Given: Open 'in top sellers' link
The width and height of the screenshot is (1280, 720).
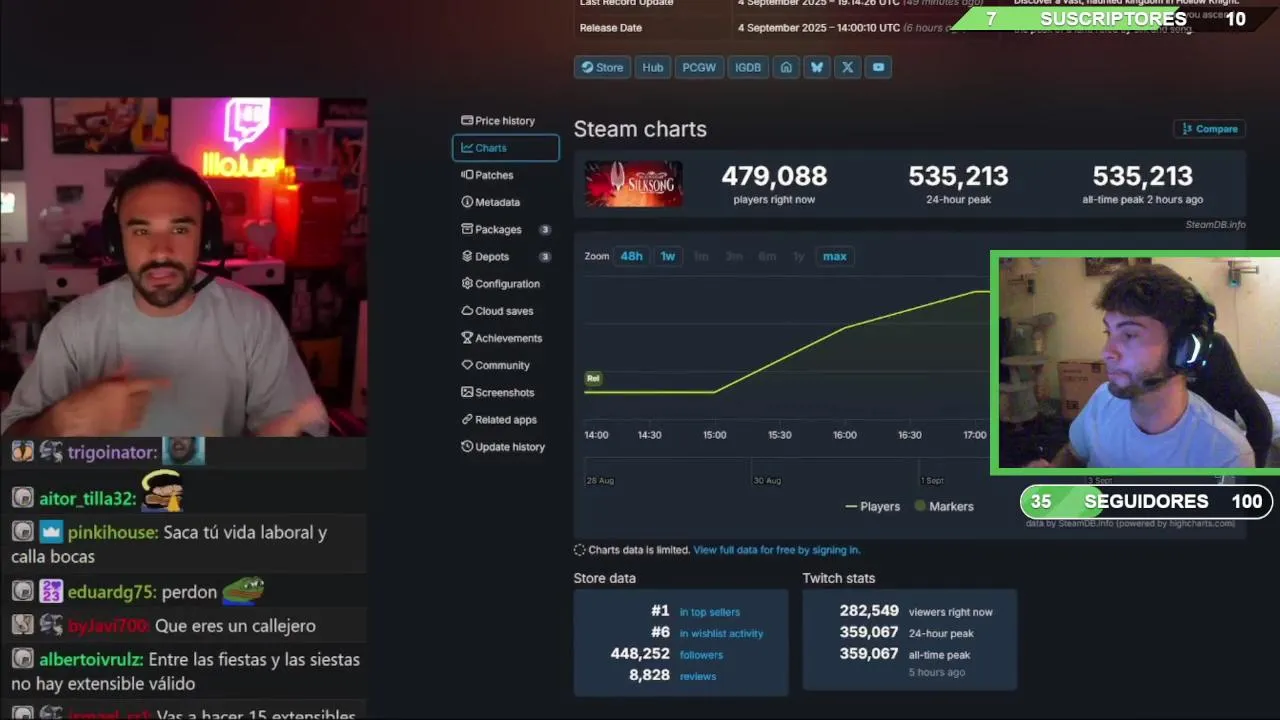Looking at the screenshot, I should pos(709,612).
